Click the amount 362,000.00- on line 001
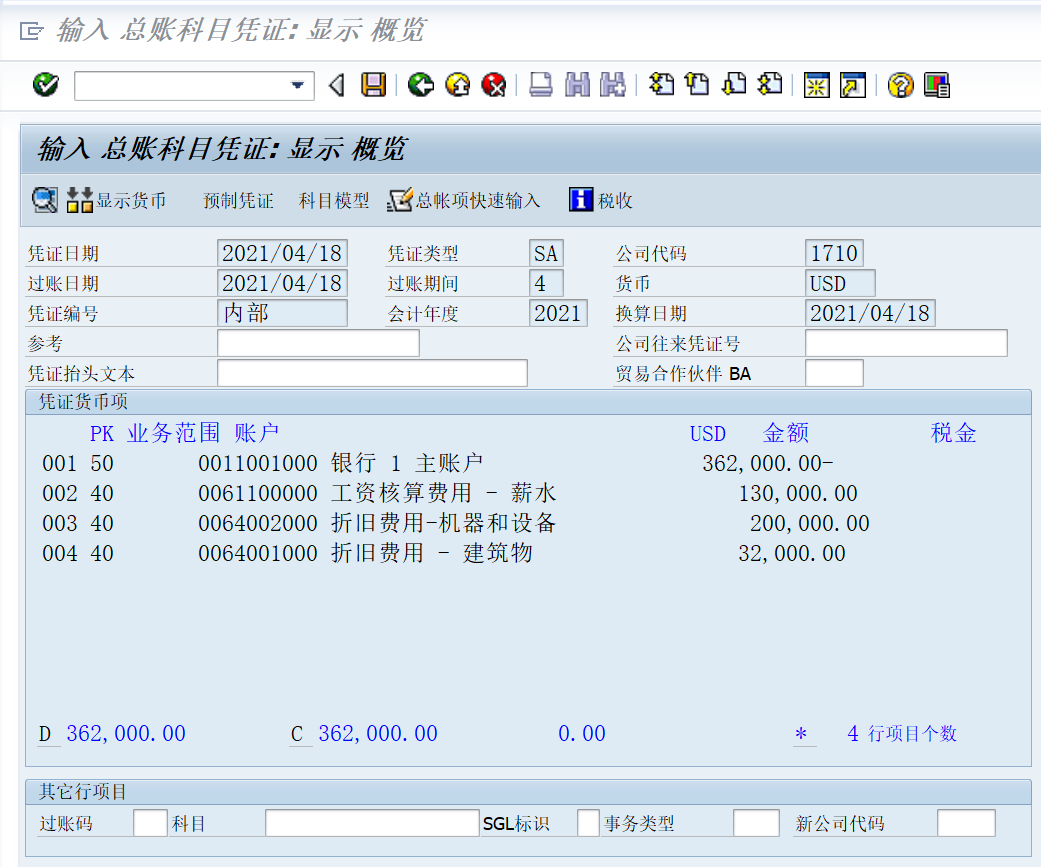The height and width of the screenshot is (867, 1041). tap(767, 463)
